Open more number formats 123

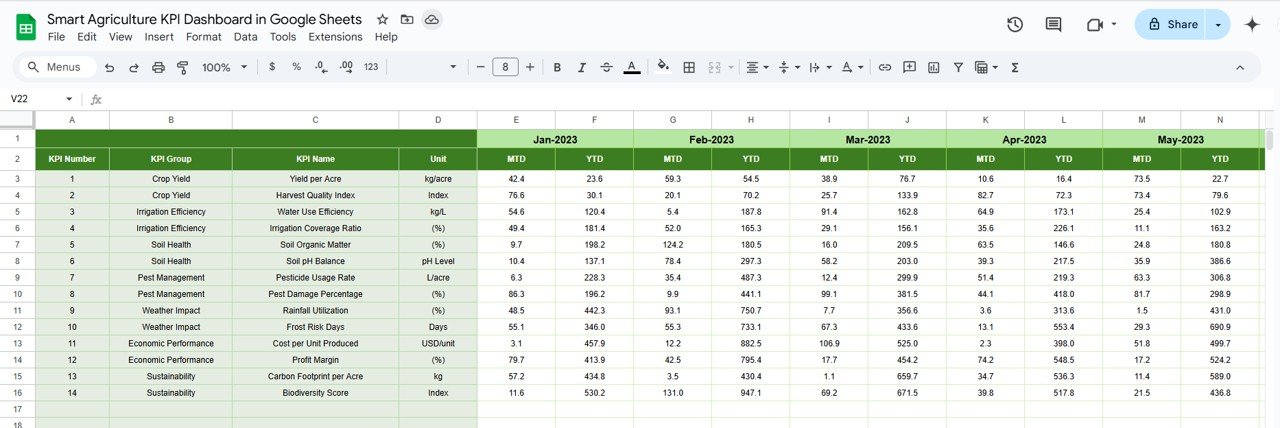[371, 67]
